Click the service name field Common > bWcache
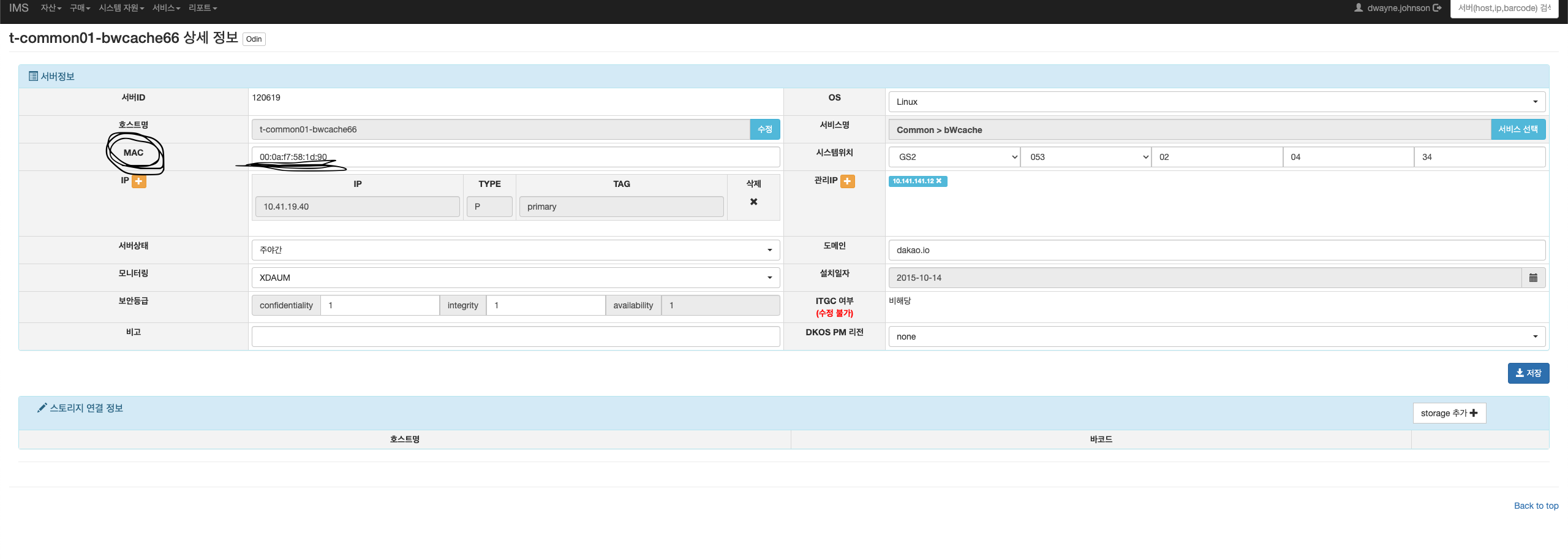 1189,129
